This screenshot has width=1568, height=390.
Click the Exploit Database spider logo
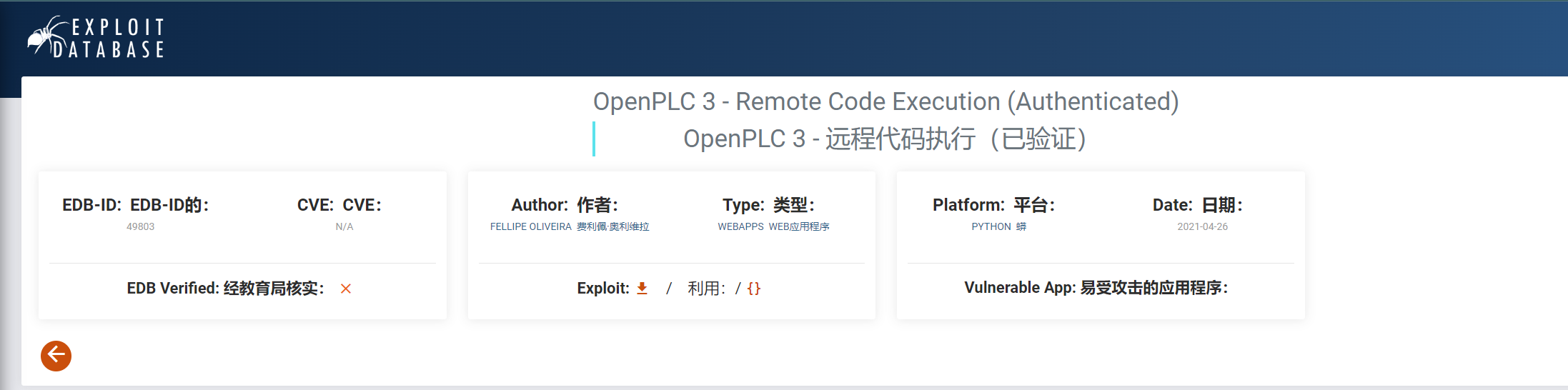pyautogui.click(x=96, y=37)
